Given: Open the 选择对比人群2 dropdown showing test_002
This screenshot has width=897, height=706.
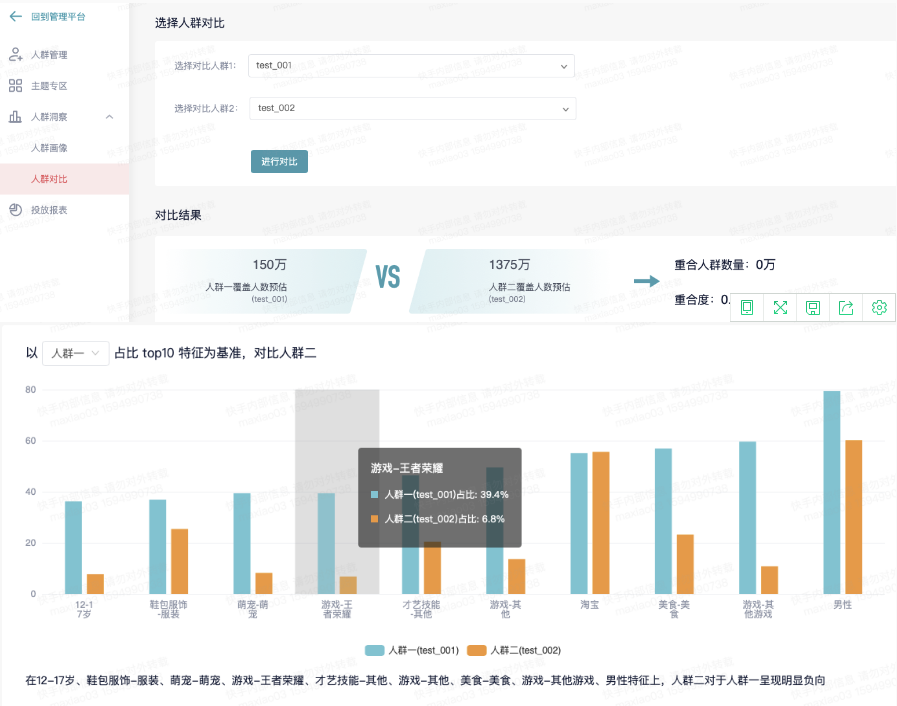Looking at the screenshot, I should tap(412, 108).
